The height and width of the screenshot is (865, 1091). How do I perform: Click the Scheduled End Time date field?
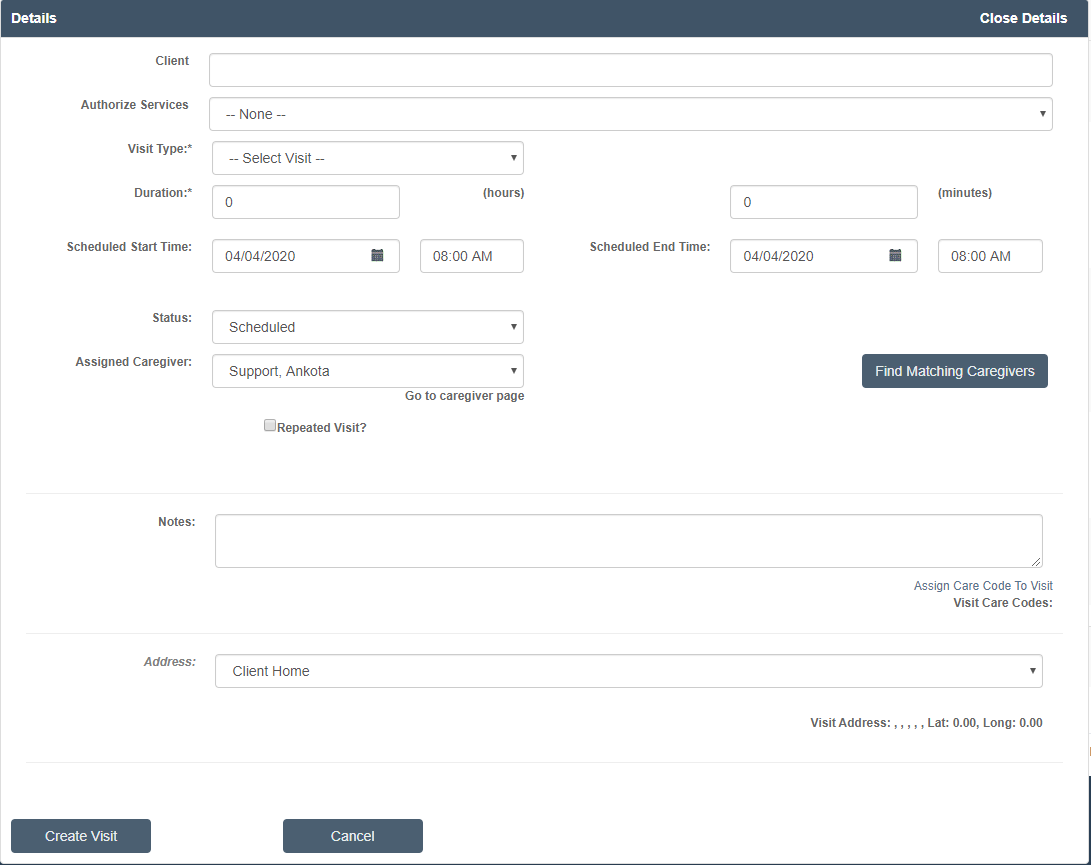coord(824,256)
